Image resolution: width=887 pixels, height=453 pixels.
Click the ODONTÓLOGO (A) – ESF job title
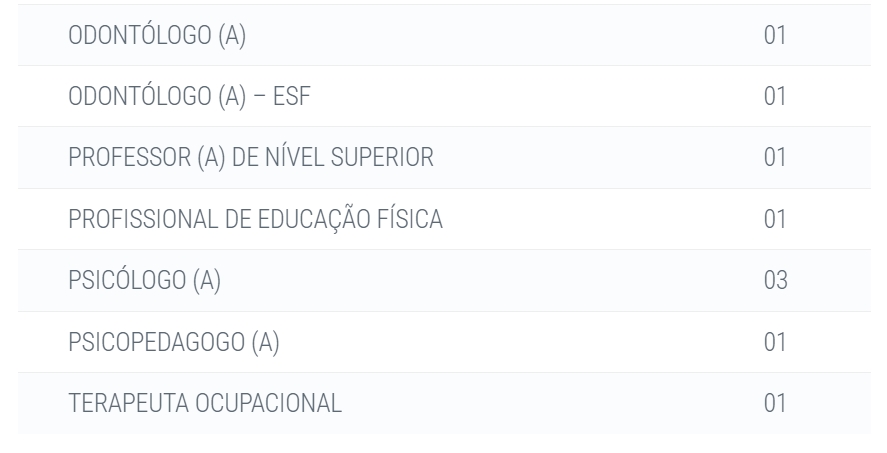coord(190,96)
